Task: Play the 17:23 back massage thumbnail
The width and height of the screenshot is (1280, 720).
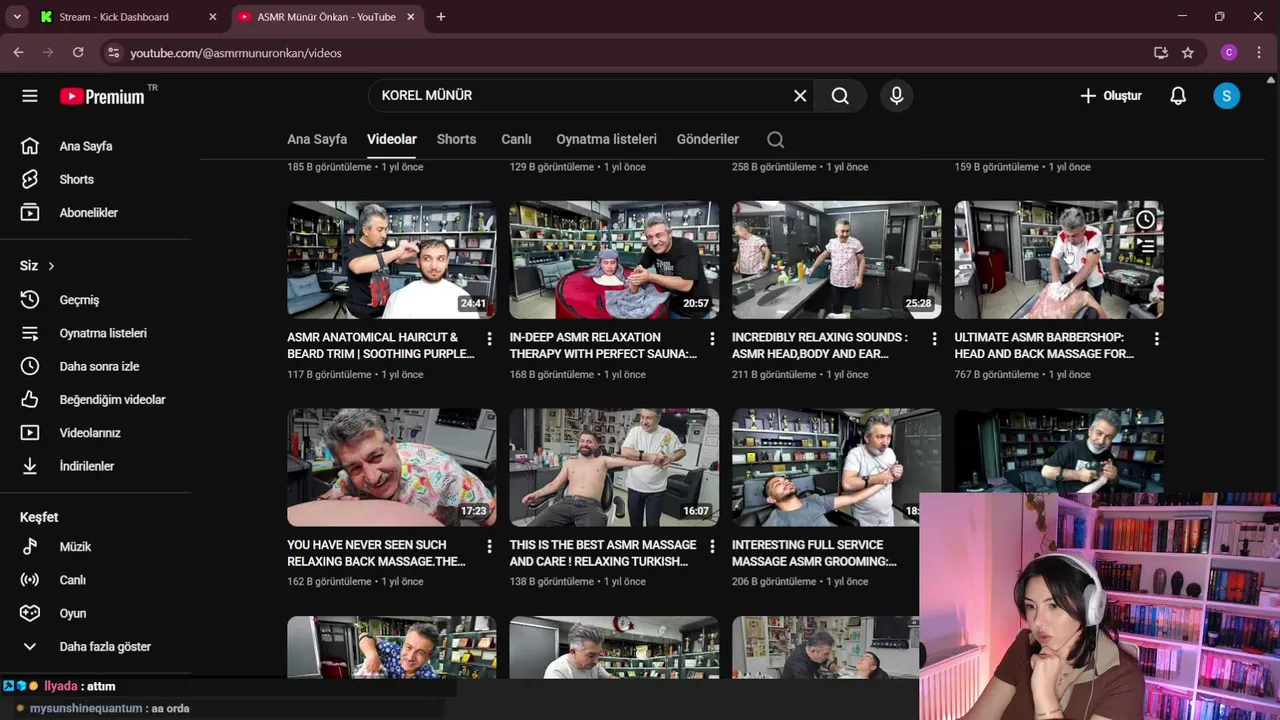Action: click(392, 467)
